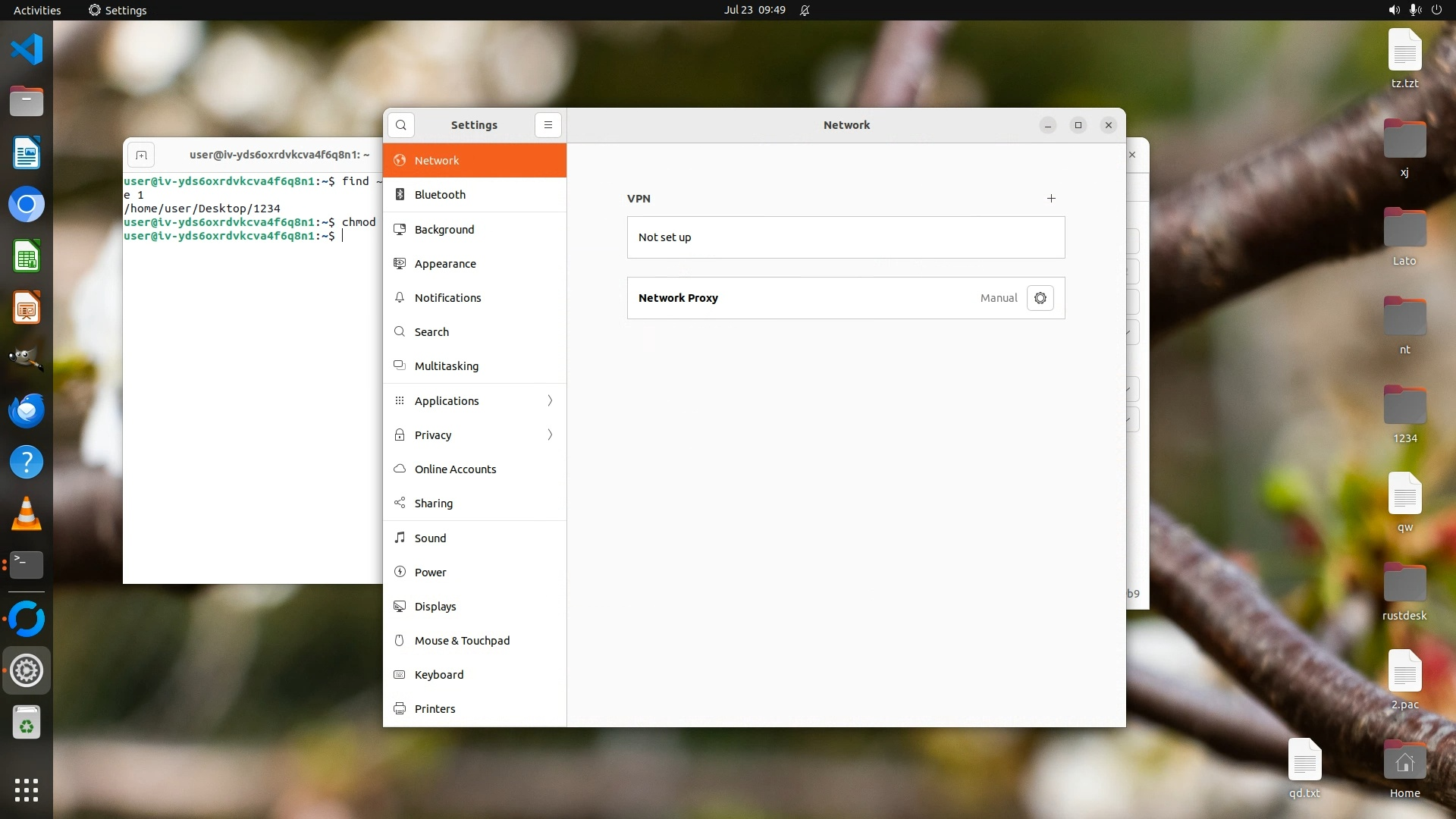Click the Settings search magnifier button
1456x819 pixels.
point(401,125)
